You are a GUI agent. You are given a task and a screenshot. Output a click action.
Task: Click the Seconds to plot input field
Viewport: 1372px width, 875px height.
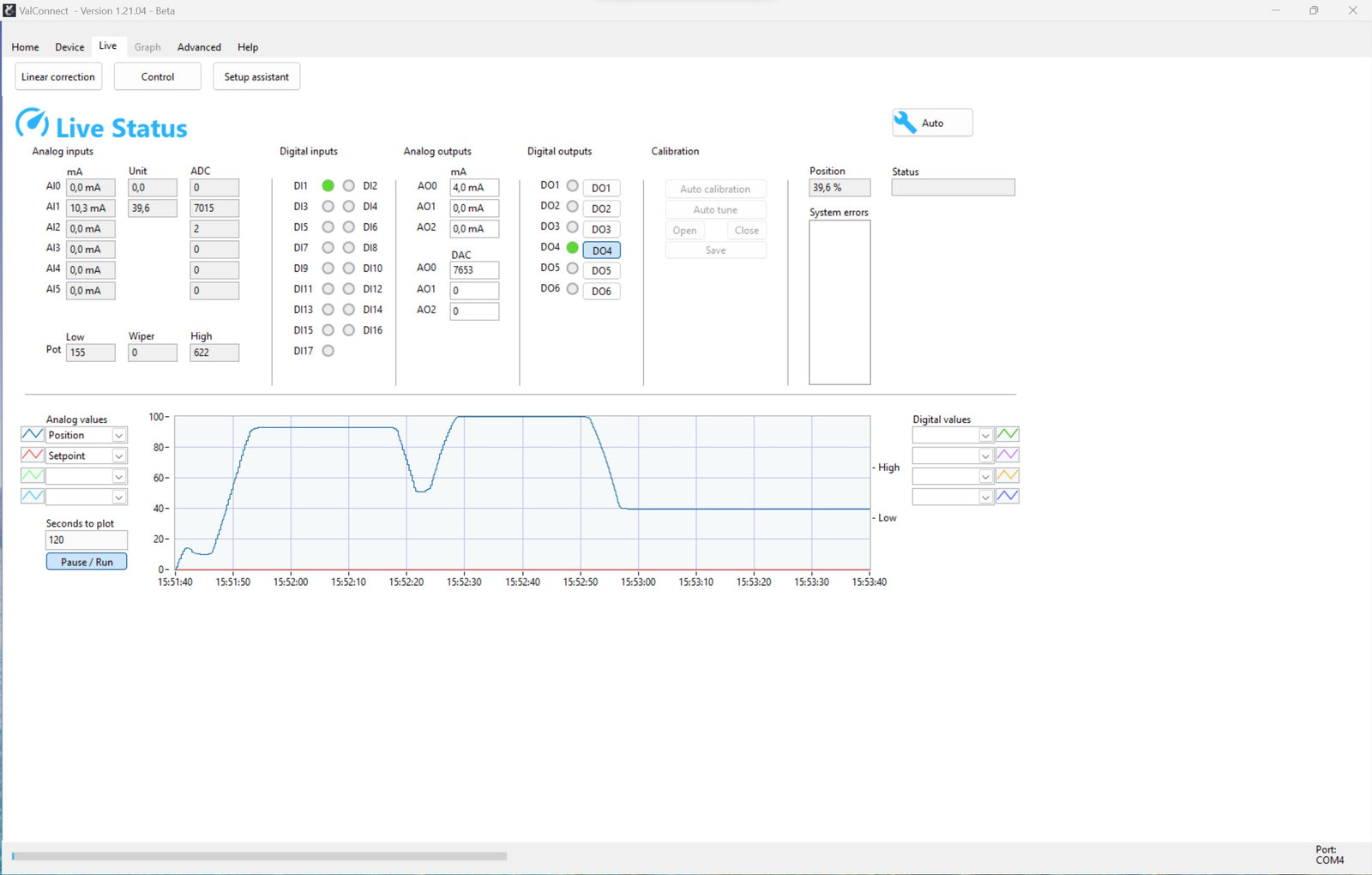86,540
